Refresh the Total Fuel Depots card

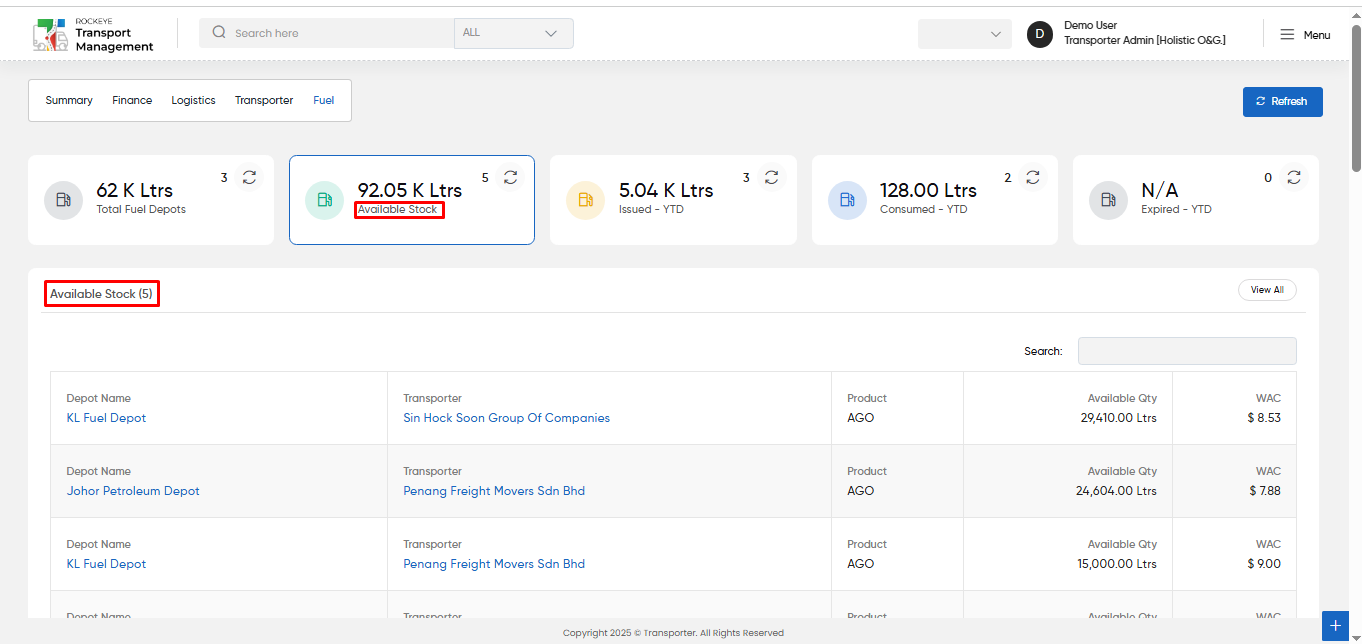coord(249,178)
